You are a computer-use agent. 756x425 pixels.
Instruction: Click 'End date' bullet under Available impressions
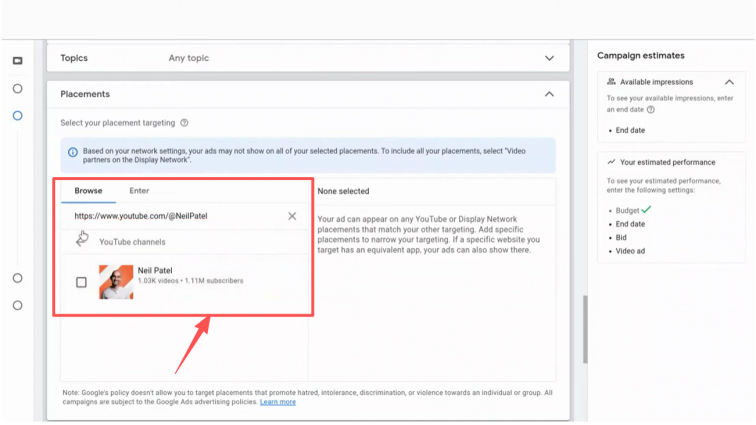click(630, 130)
